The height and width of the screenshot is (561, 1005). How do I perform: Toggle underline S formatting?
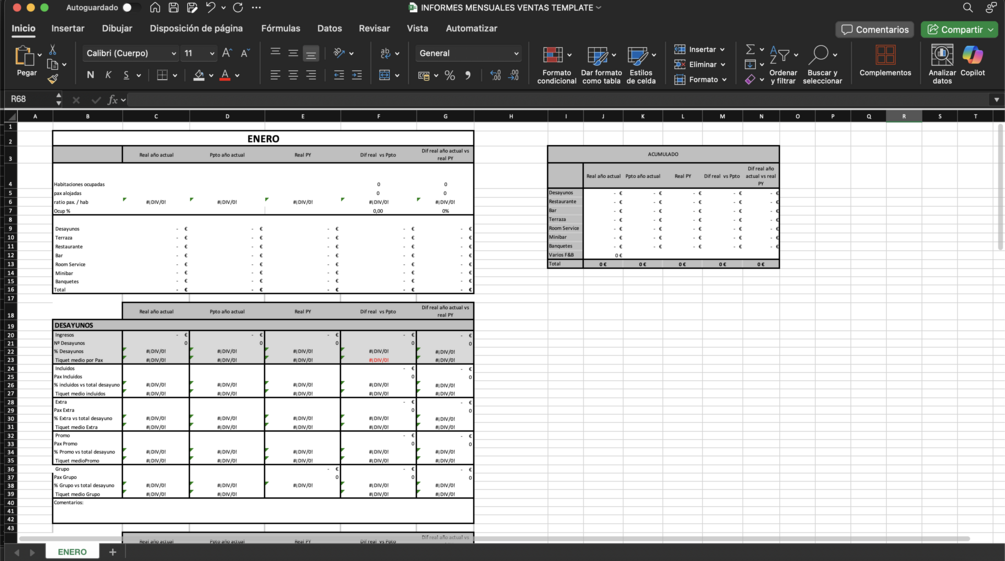point(126,75)
